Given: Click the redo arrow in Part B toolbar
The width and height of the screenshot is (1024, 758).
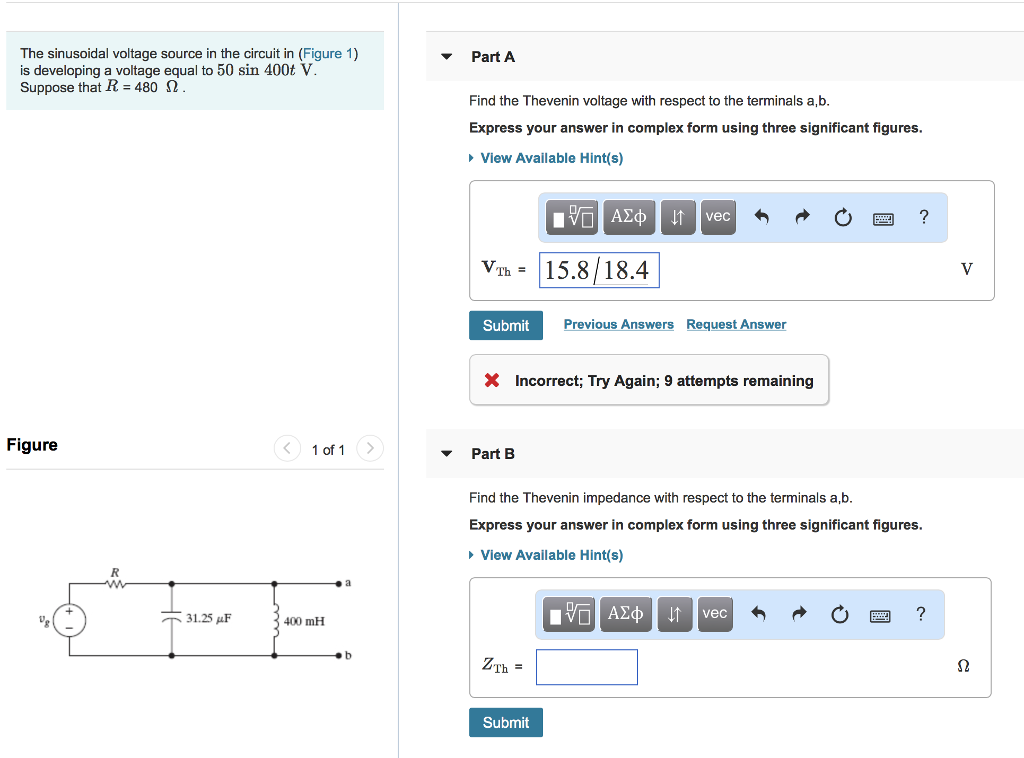Looking at the screenshot, I should click(800, 614).
